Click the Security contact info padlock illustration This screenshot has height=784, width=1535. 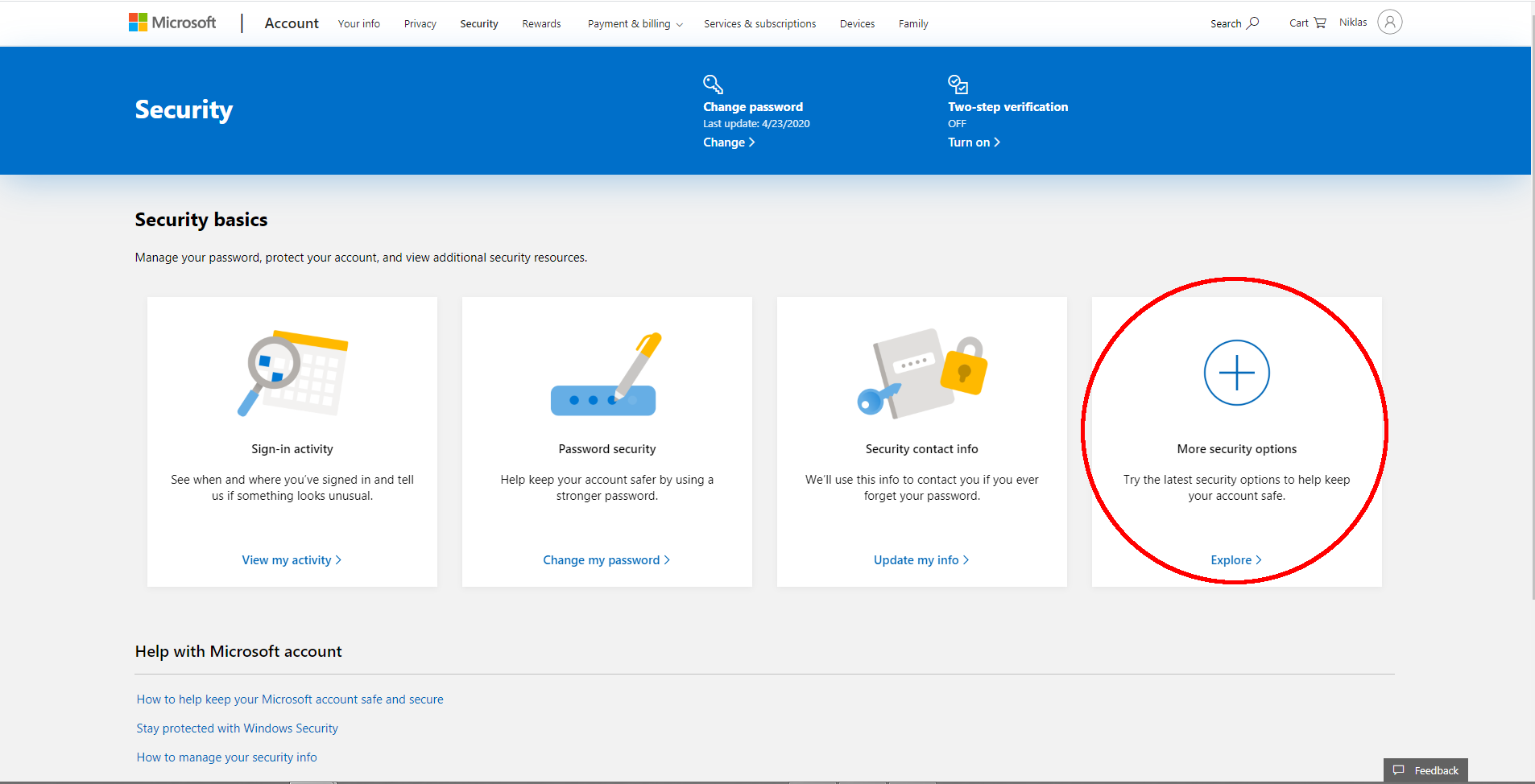pos(922,373)
